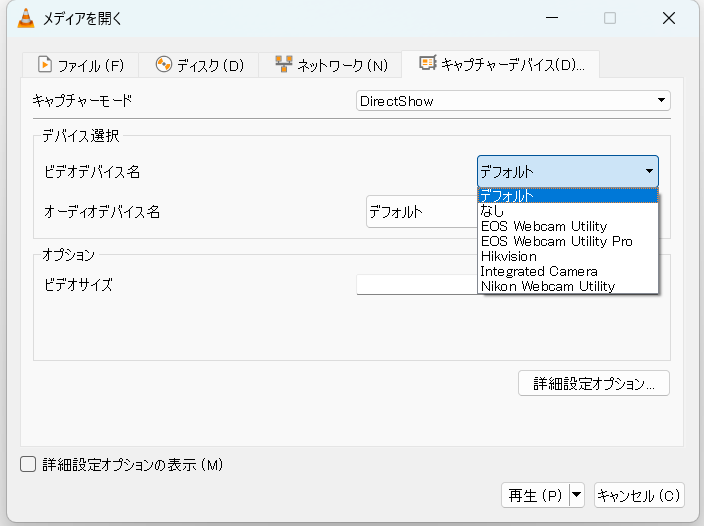
Task: Open 詳細設定オプション... button
Action: [593, 383]
